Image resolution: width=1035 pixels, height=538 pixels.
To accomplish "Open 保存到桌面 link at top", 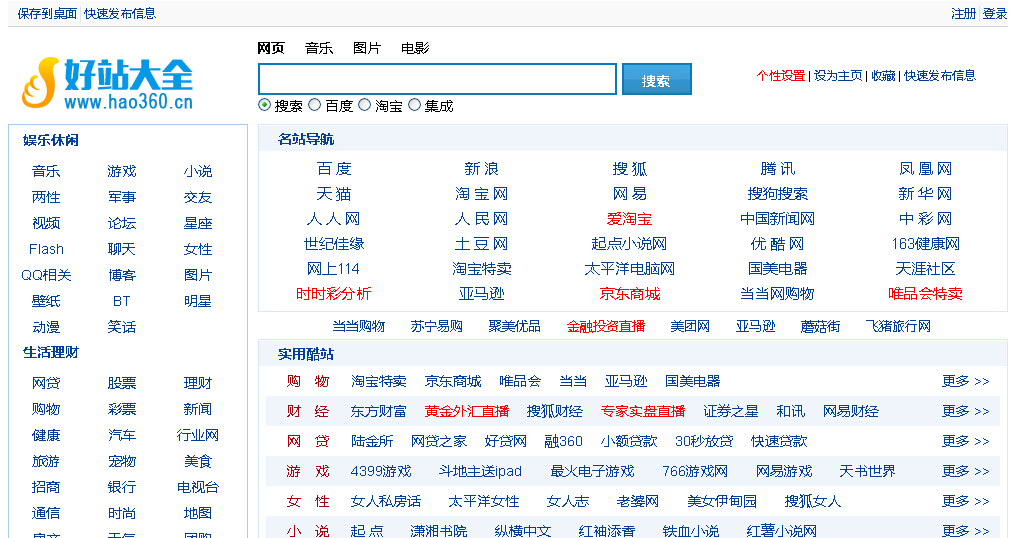I will [47, 14].
